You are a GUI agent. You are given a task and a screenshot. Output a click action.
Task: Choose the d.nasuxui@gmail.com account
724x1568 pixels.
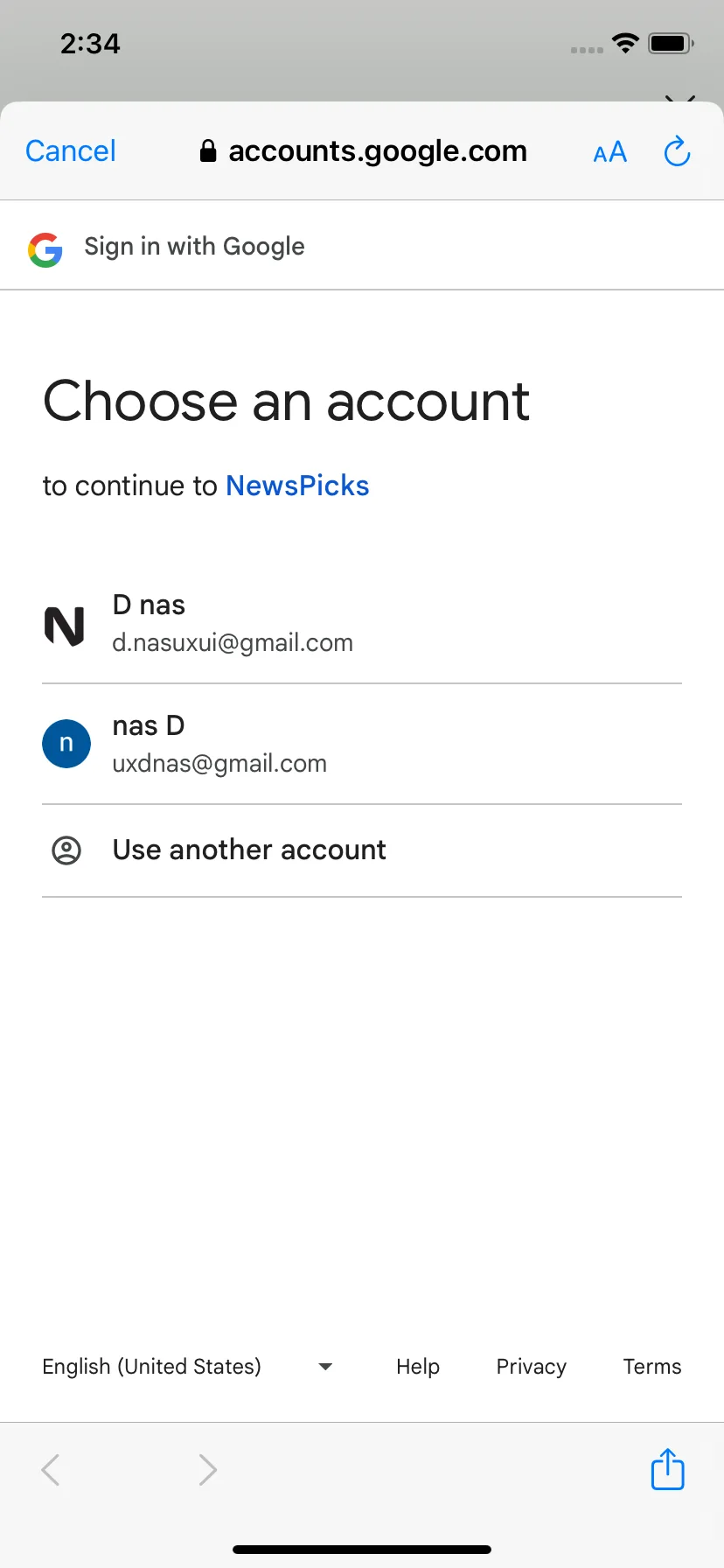(362, 624)
